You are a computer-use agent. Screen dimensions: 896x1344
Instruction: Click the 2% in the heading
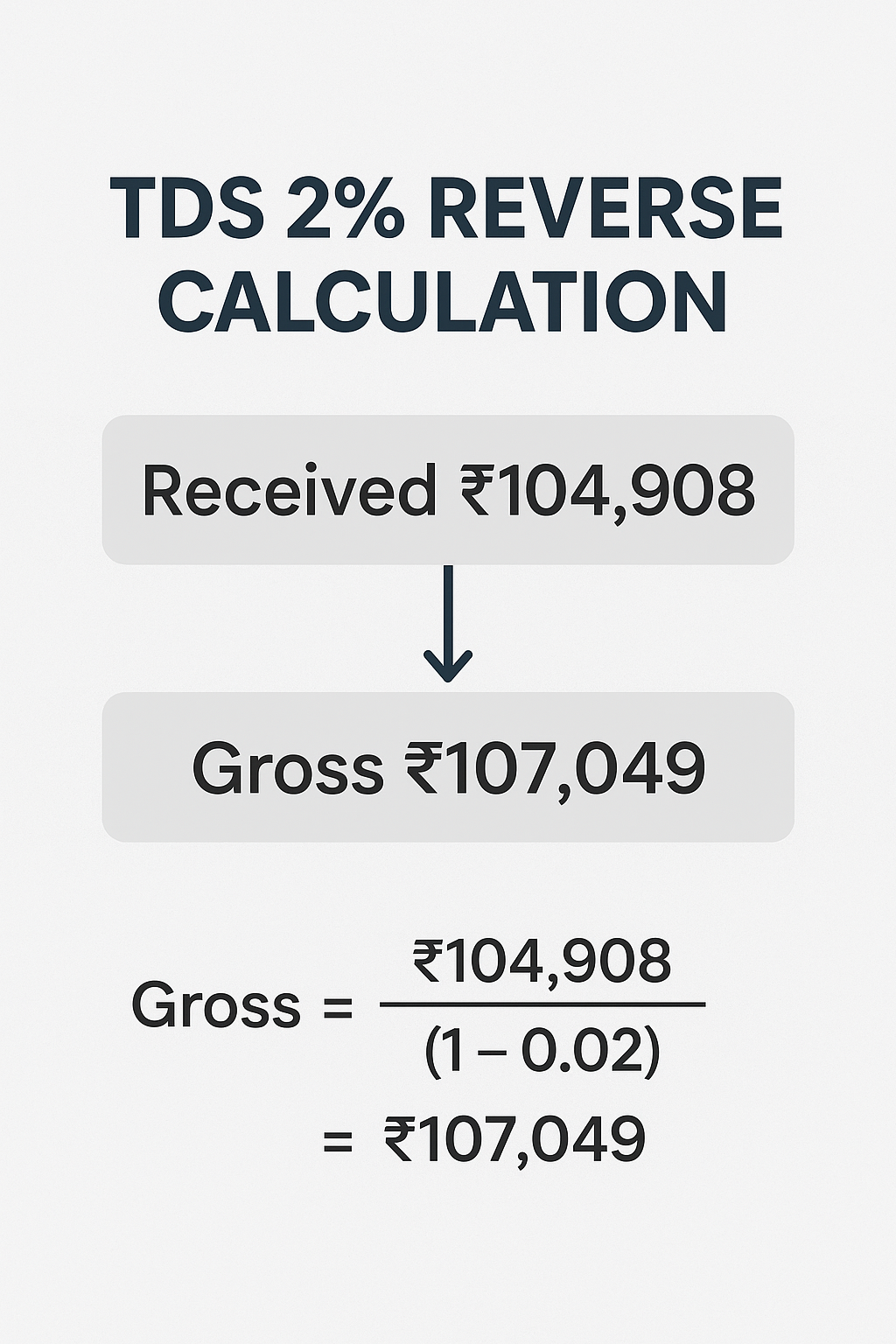(x=345, y=211)
